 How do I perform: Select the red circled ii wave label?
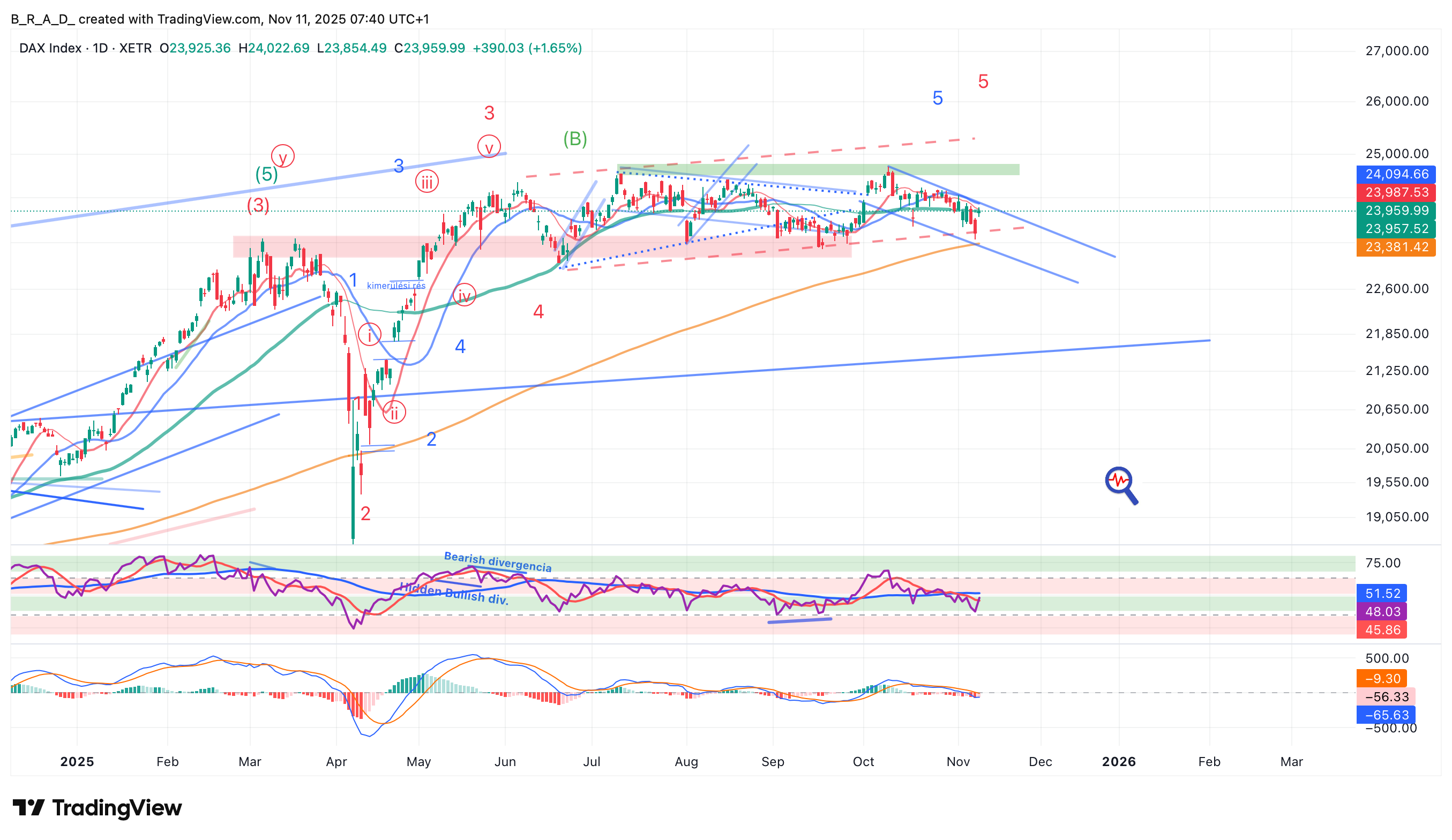[394, 412]
